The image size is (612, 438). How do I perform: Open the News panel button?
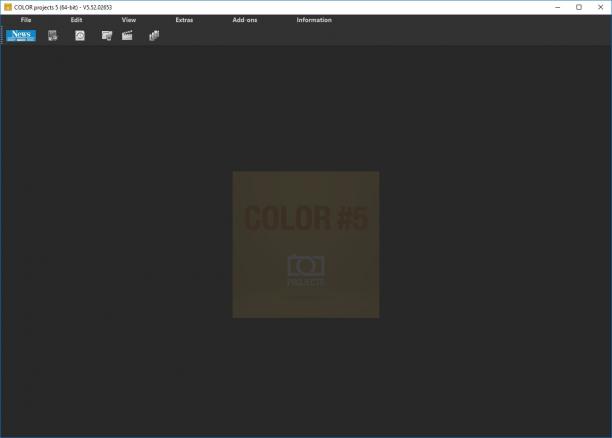pyautogui.click(x=21, y=36)
